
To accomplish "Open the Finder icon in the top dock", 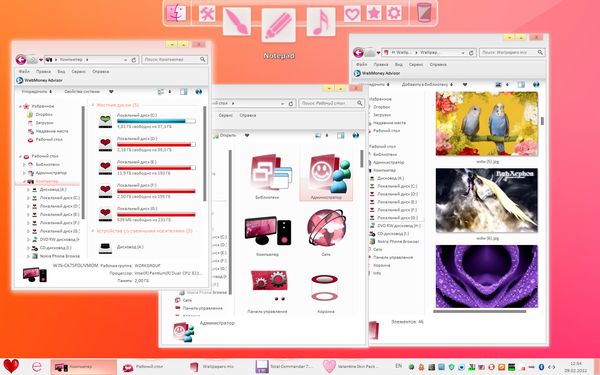I will [176, 13].
